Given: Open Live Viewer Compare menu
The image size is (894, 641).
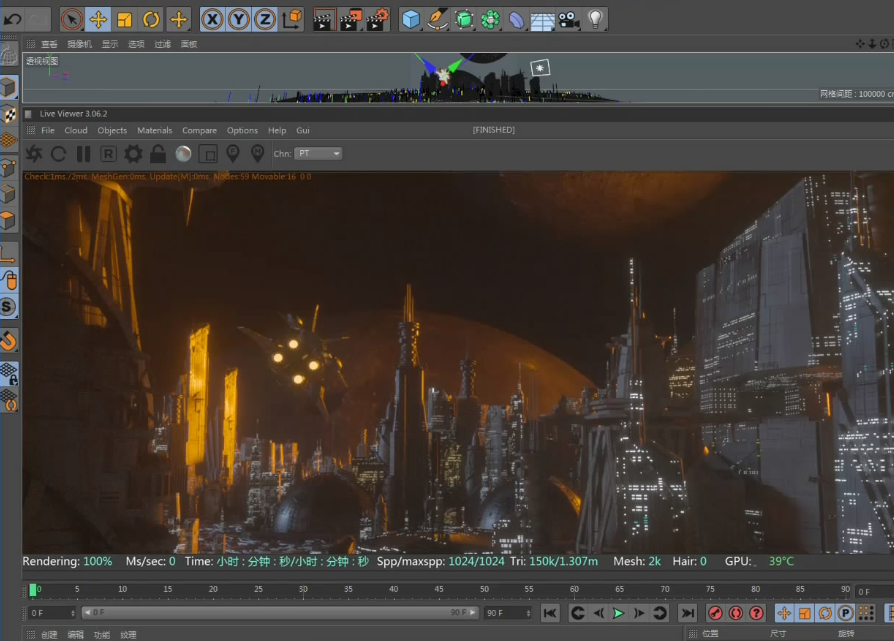Looking at the screenshot, I should [x=200, y=131].
